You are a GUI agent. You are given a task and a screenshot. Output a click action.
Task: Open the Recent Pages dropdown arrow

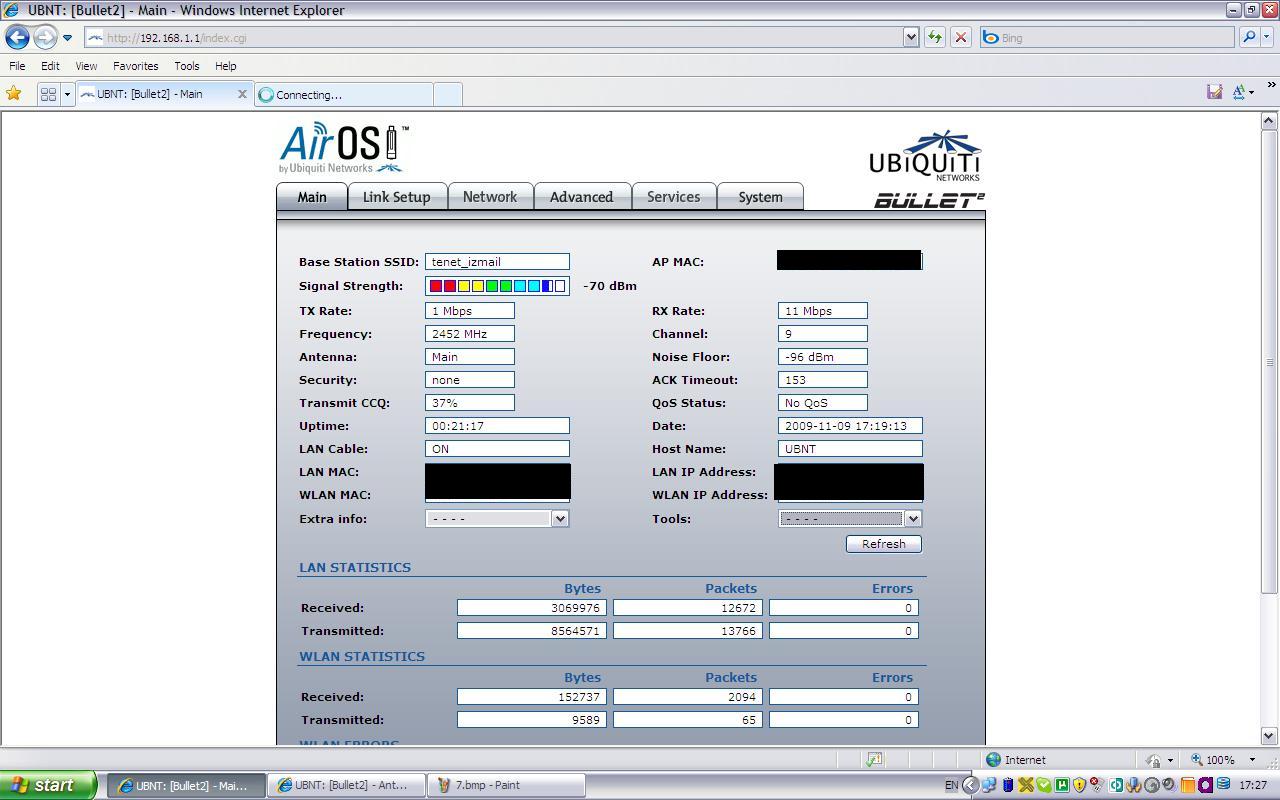pos(67,38)
